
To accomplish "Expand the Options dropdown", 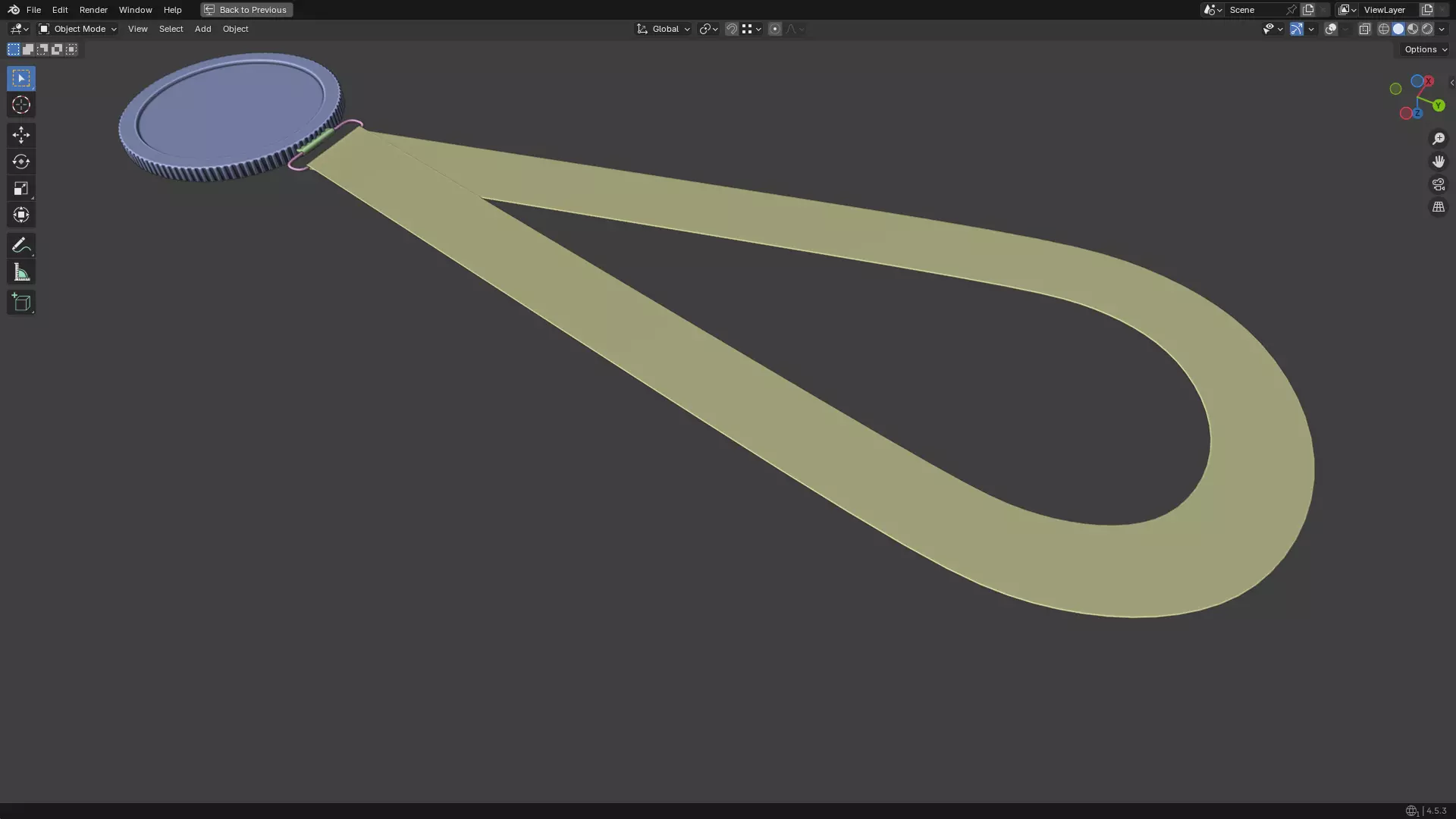I will (1425, 49).
